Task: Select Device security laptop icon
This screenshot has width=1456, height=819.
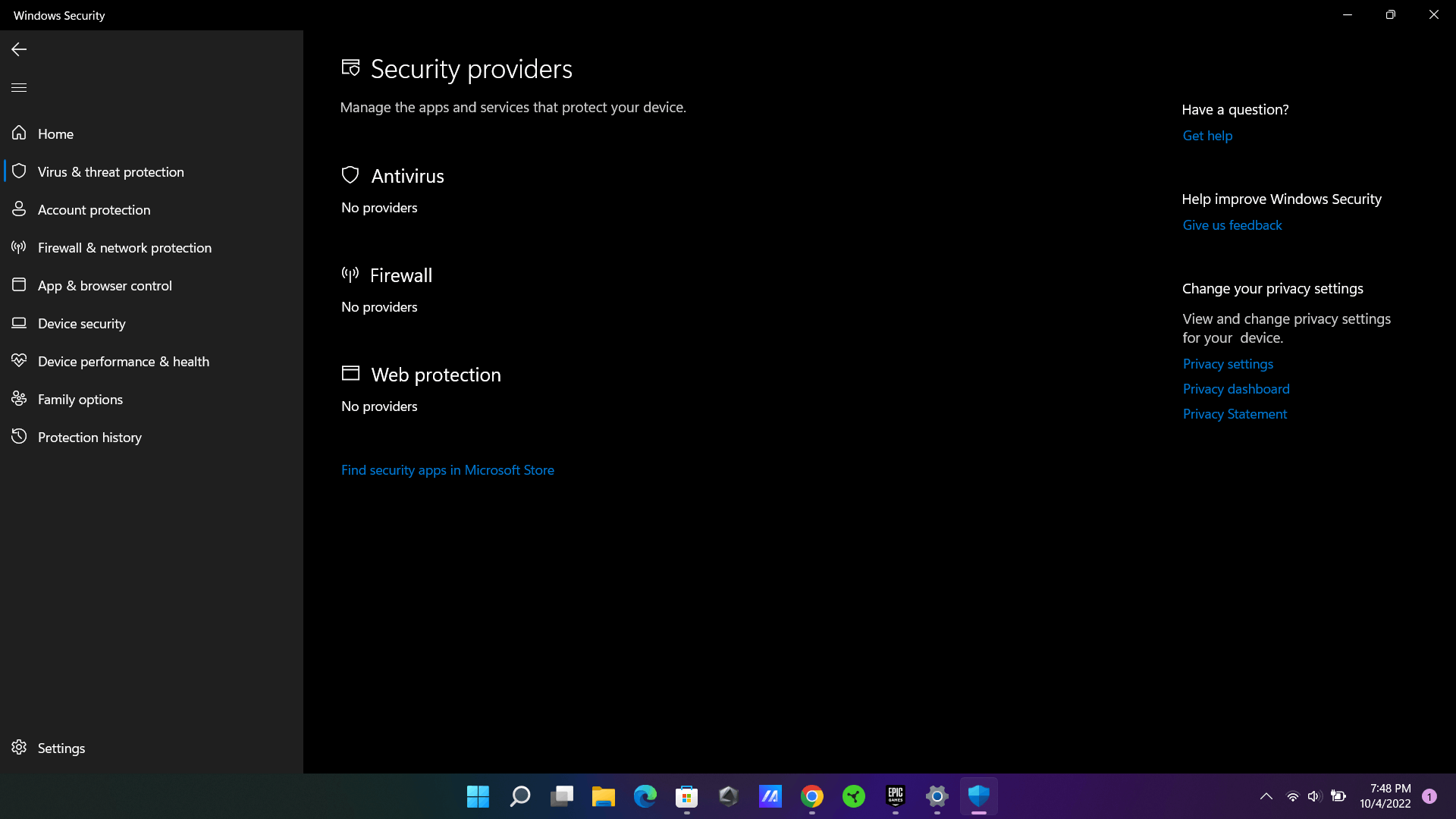Action: click(19, 323)
